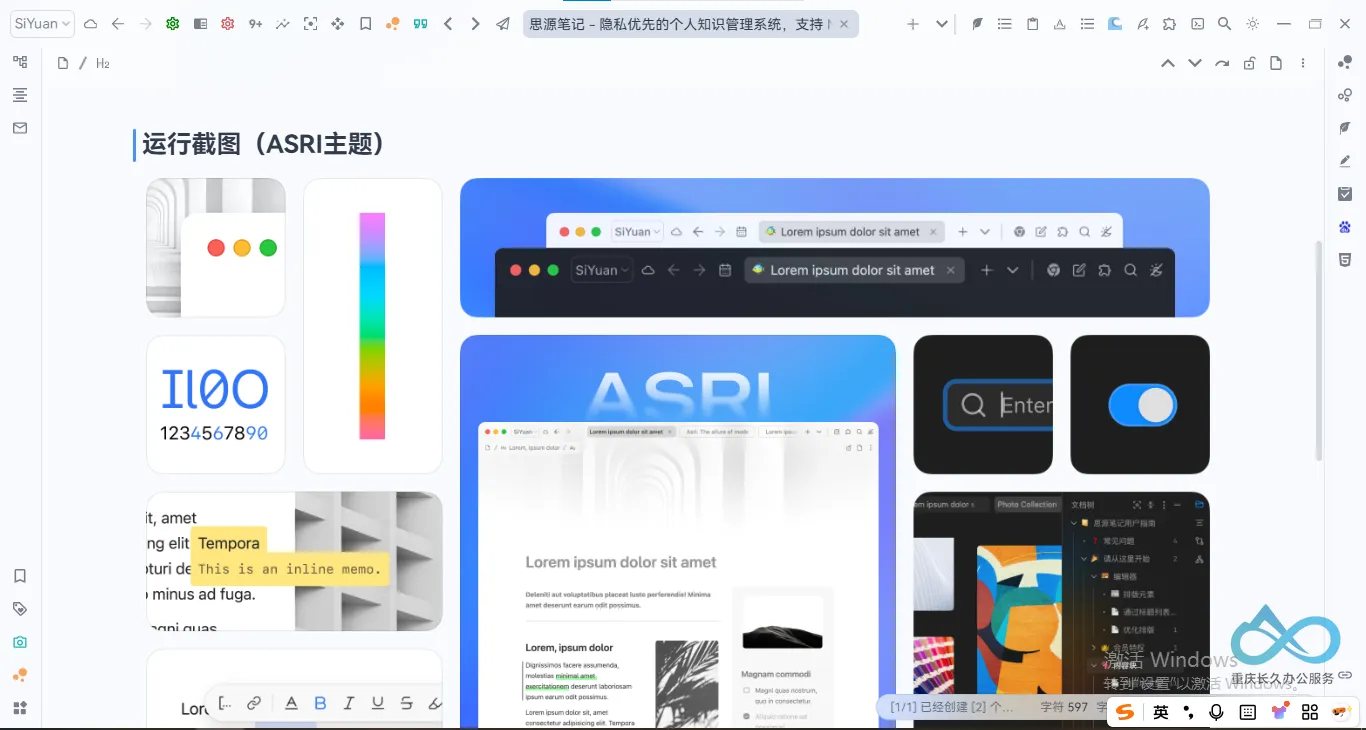
Task: Click the cloud sync icon
Action: 90,24
